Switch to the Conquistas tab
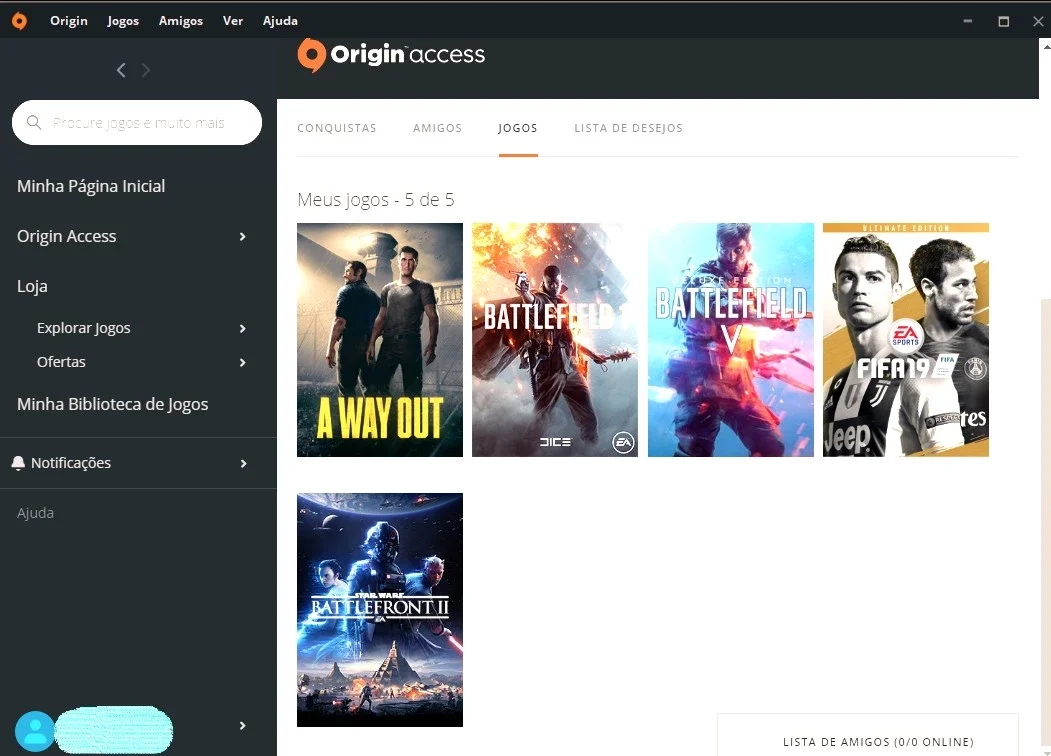1051x756 pixels. pos(336,128)
